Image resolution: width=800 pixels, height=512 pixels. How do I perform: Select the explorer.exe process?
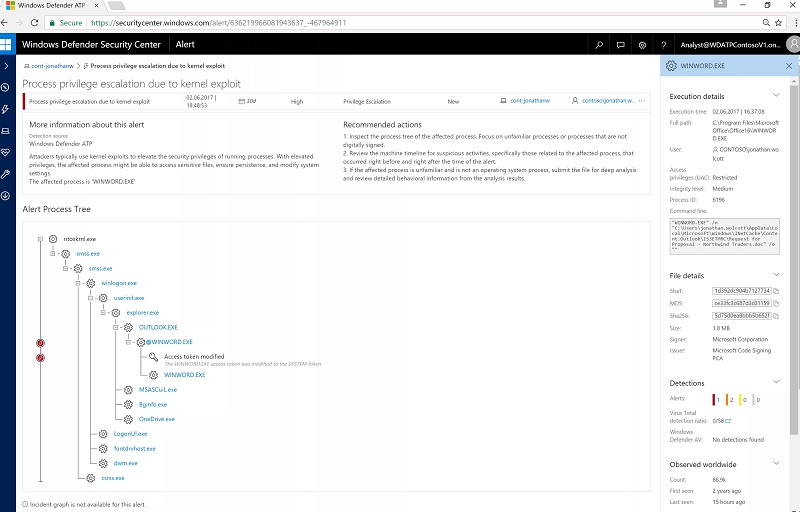143,313
